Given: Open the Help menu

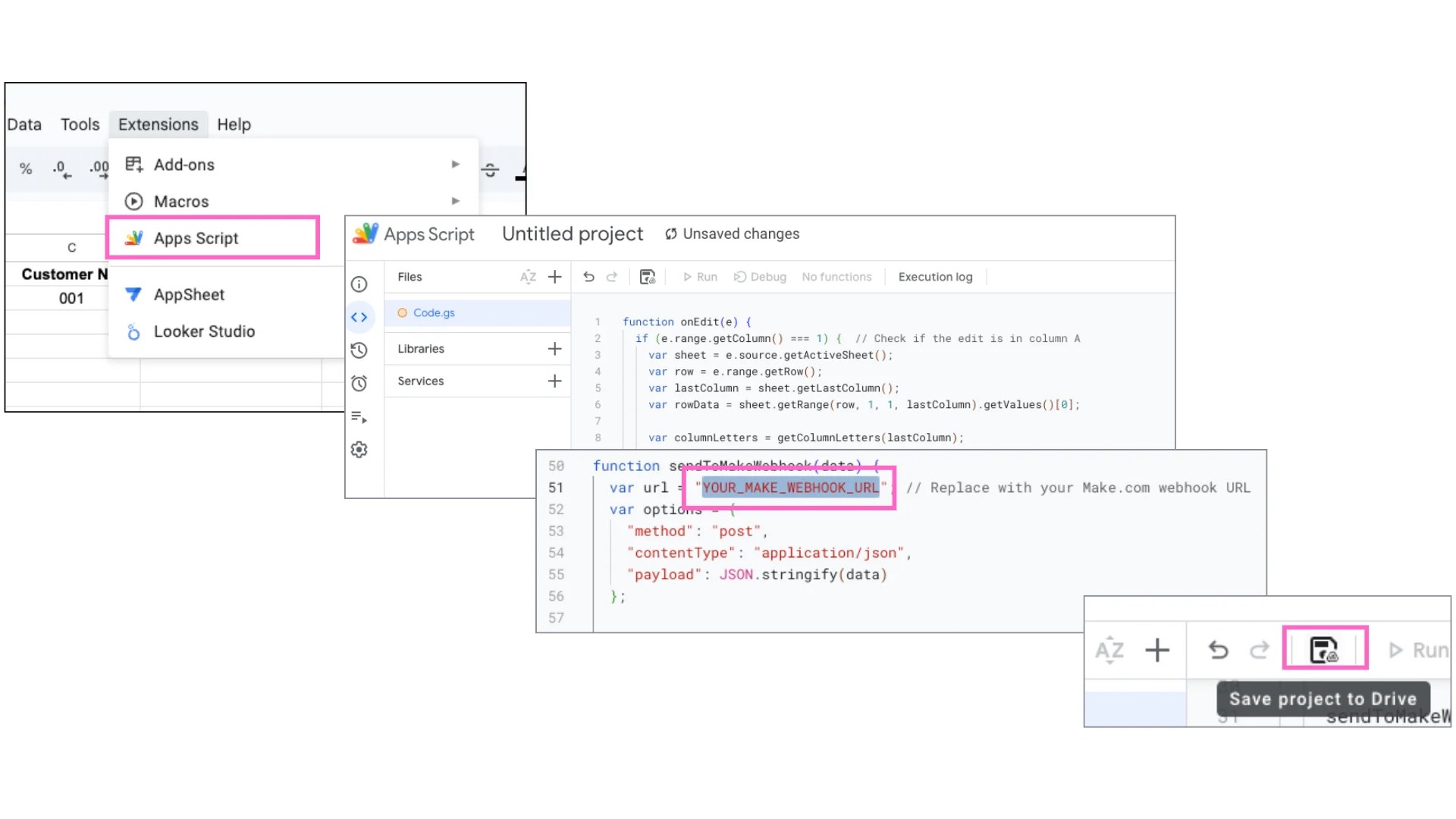Looking at the screenshot, I should [x=234, y=124].
